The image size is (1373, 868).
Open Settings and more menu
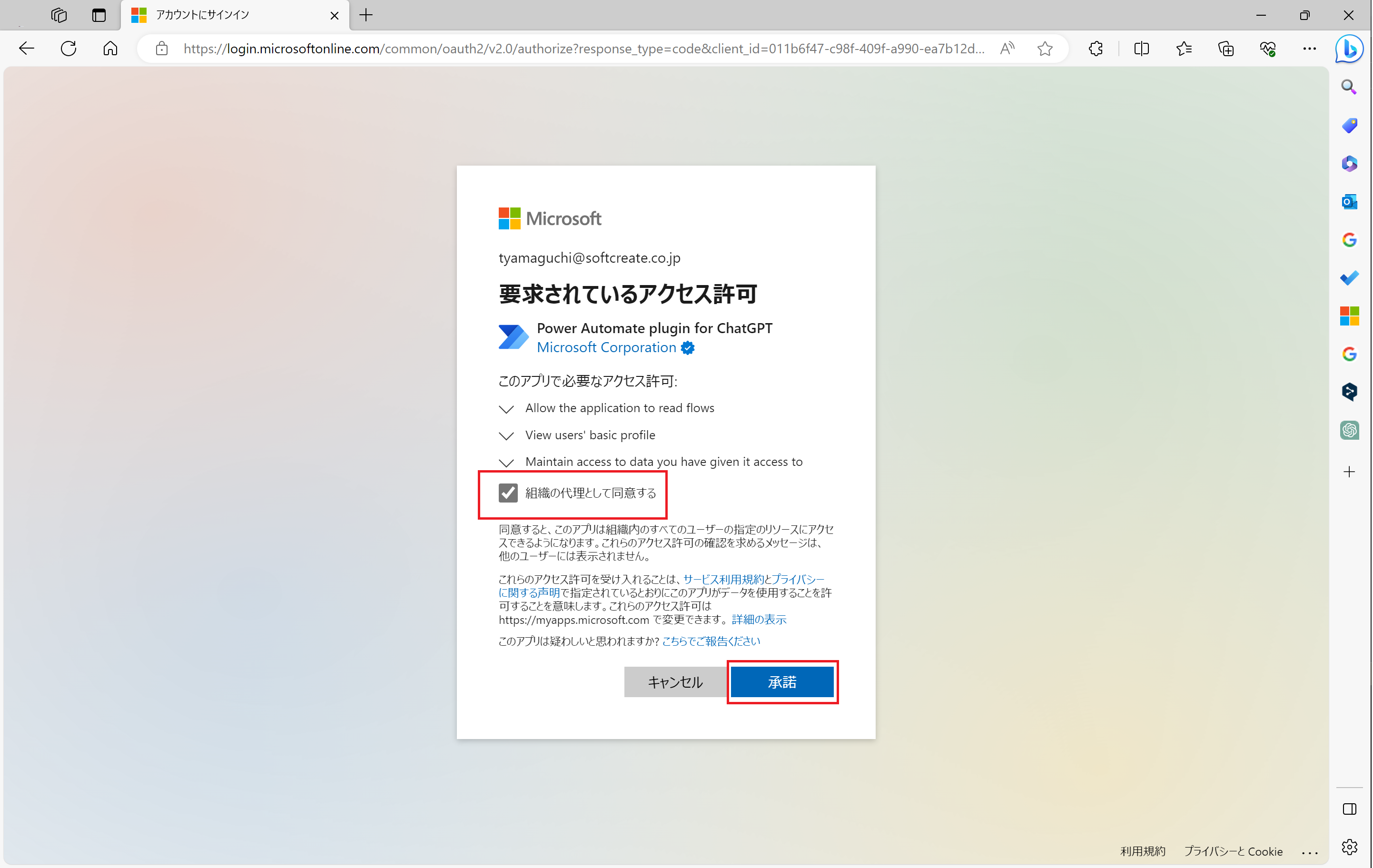pyautogui.click(x=1310, y=49)
